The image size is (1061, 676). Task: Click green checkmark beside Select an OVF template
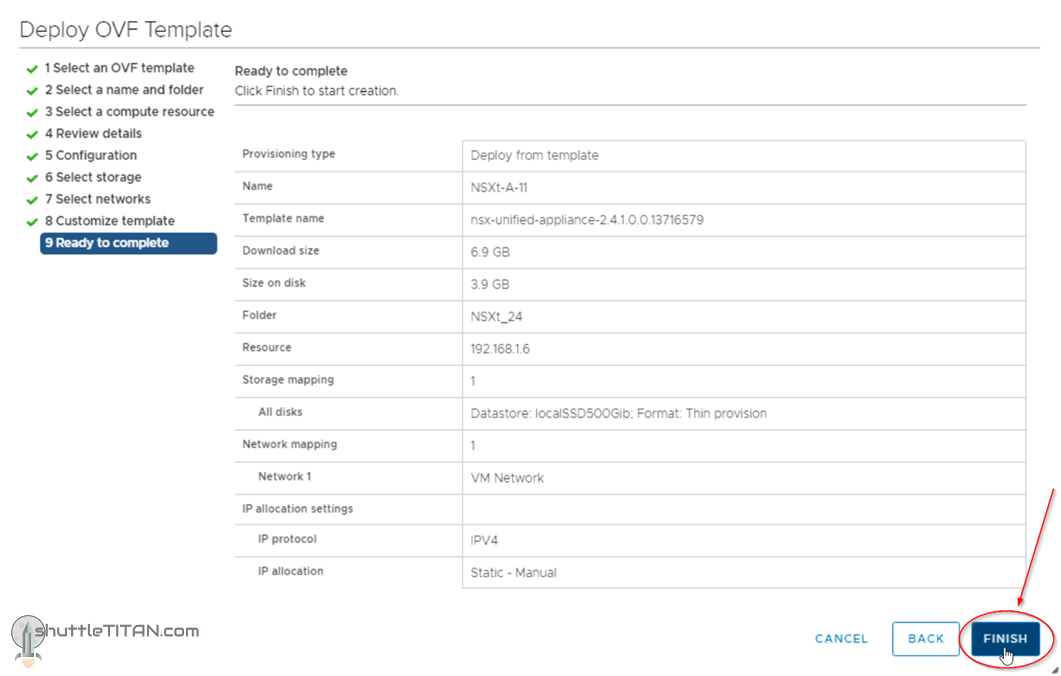(x=32, y=69)
